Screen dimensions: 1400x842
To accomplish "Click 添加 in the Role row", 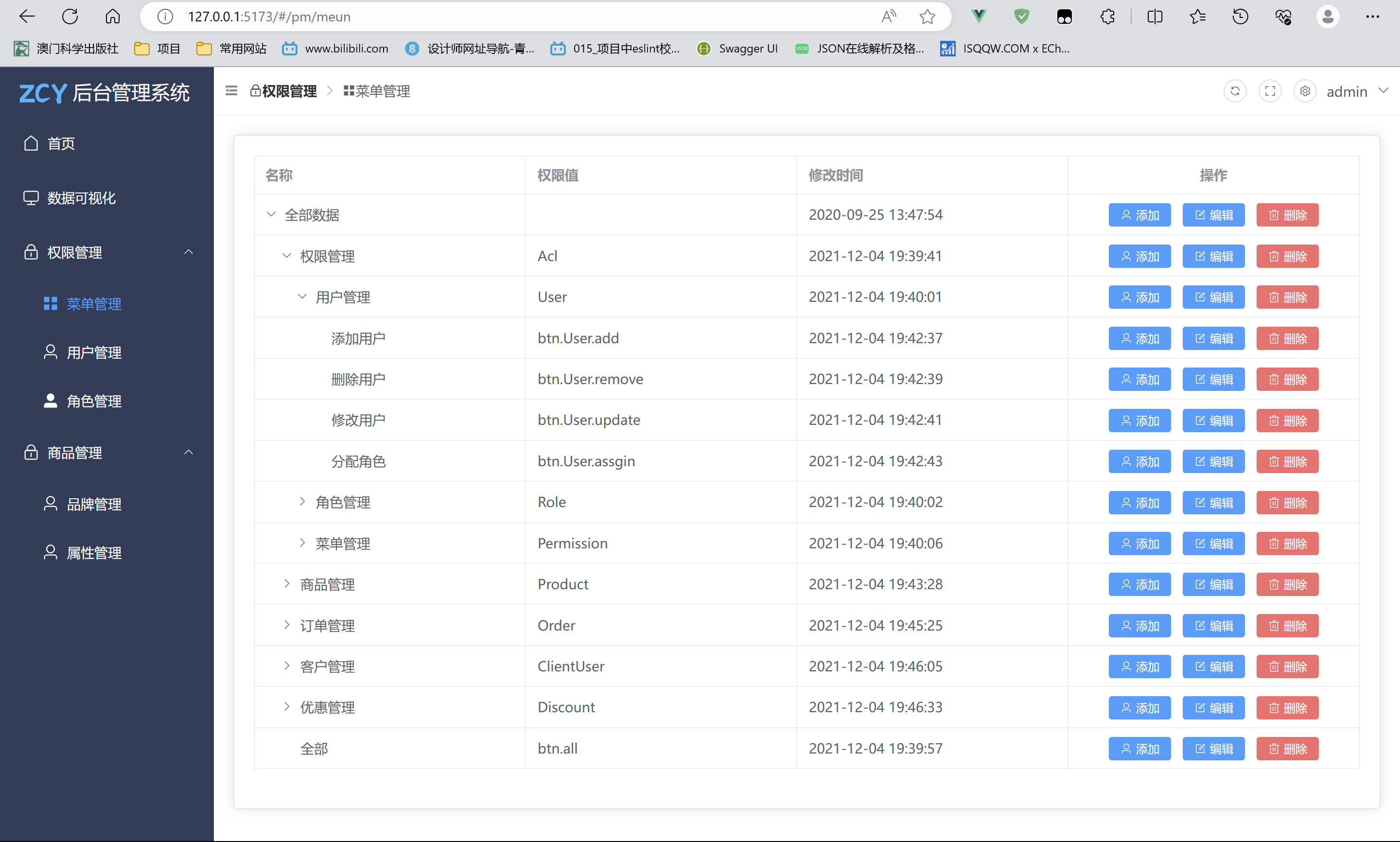I will pos(1139,503).
